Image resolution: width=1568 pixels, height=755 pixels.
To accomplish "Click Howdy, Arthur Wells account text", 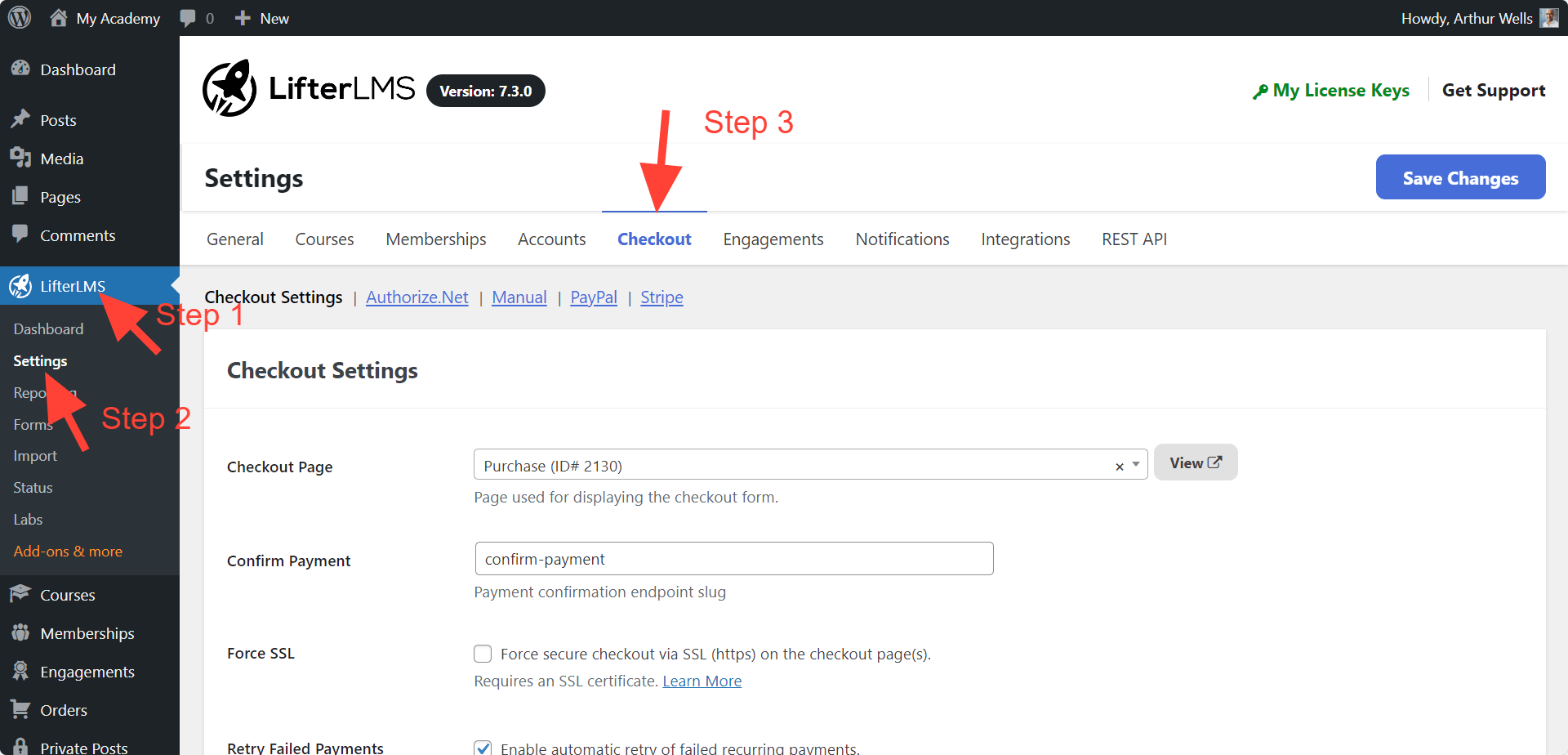I will (1467, 18).
